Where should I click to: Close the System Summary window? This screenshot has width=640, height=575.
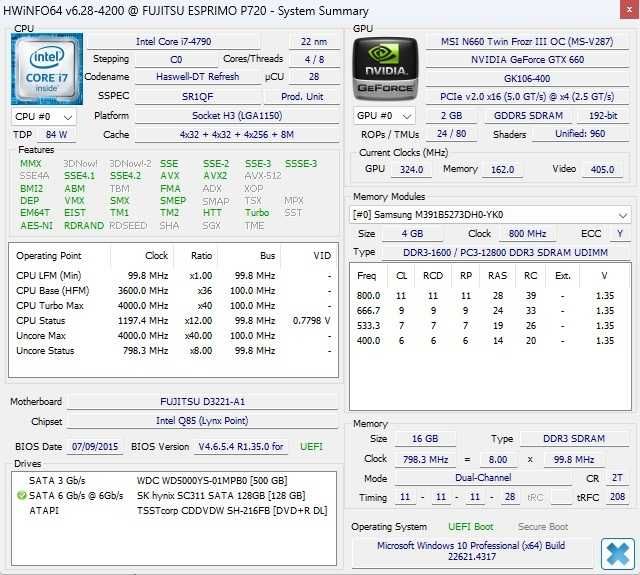click(x=630, y=9)
